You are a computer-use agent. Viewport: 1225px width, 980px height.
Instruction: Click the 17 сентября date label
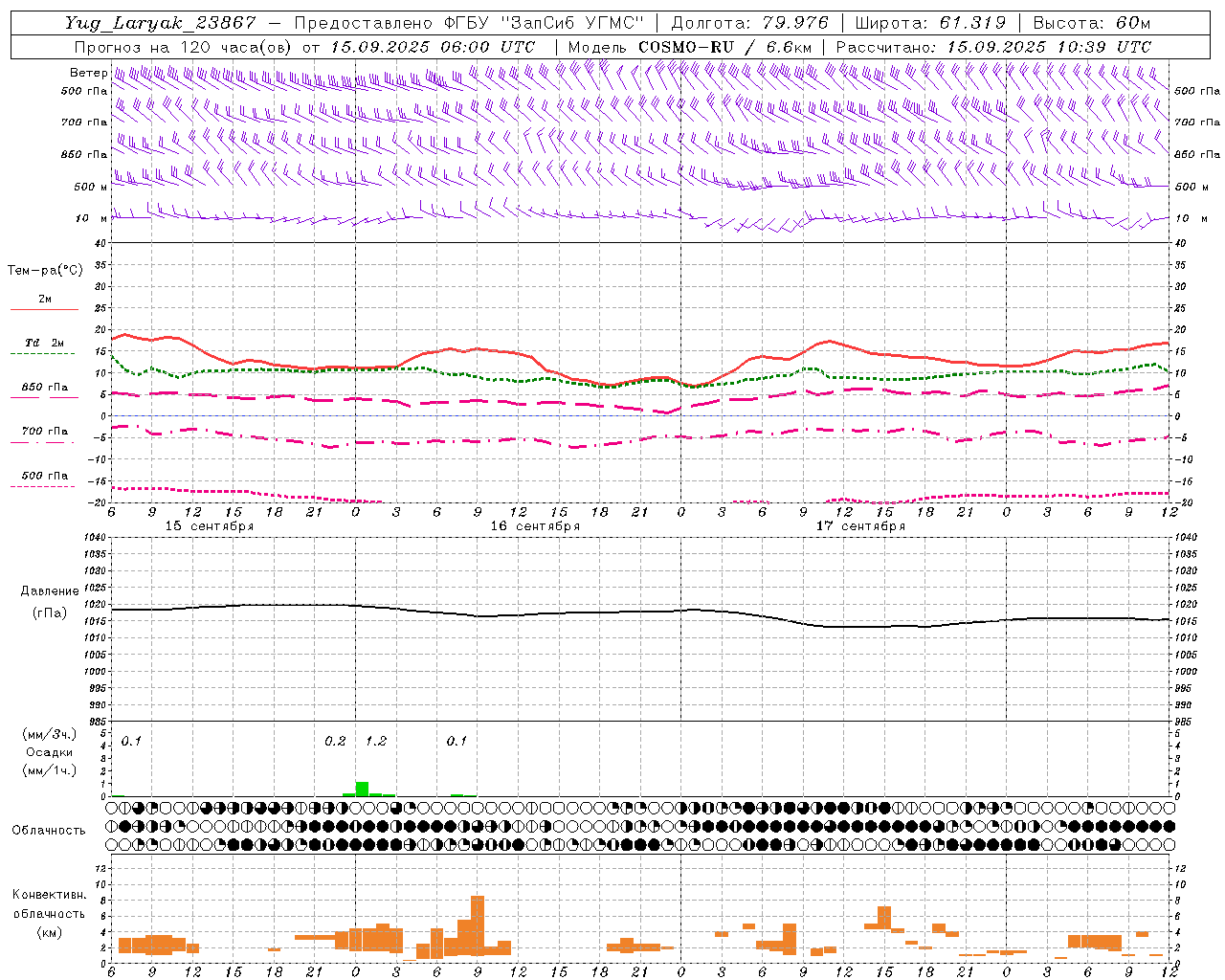tap(860, 526)
